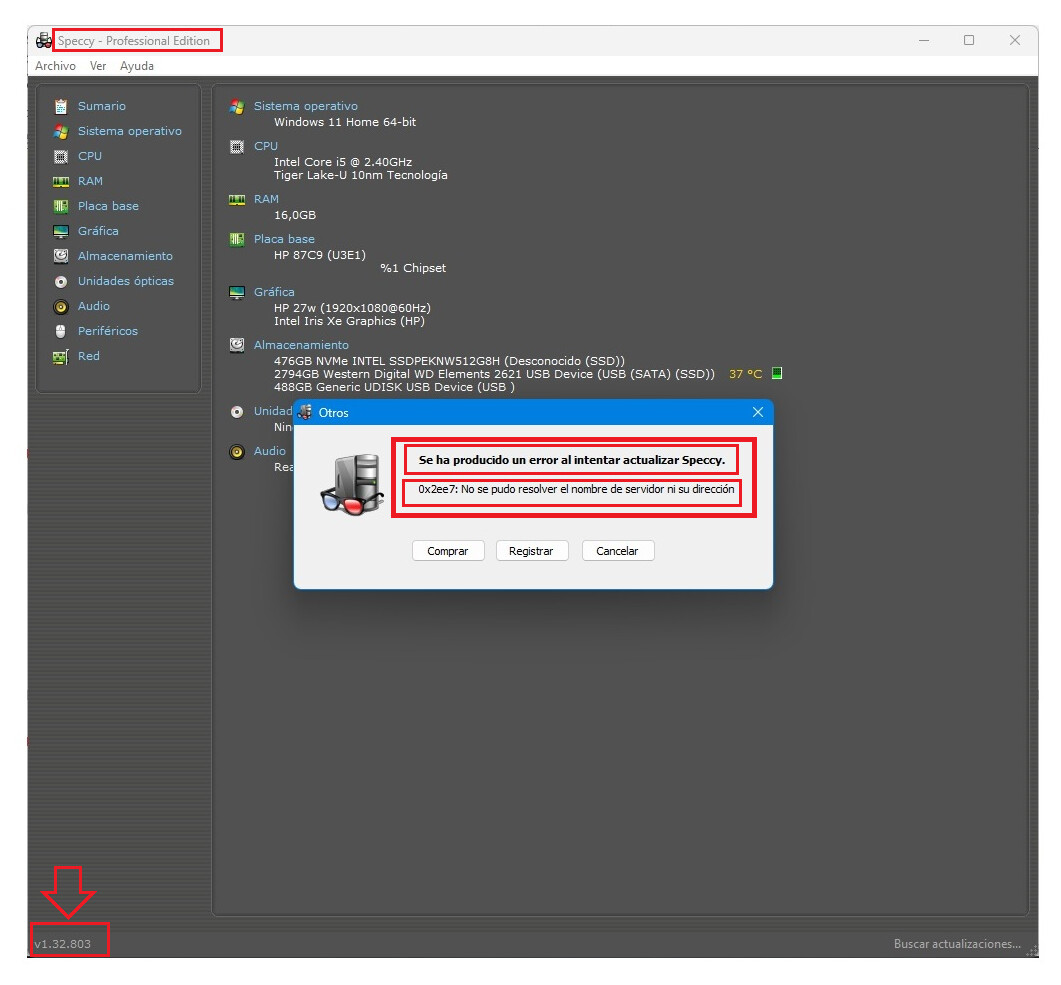Viewport: 1061px width, 985px height.
Task: Click the RAM icon in sidebar
Action: pyautogui.click(x=61, y=181)
